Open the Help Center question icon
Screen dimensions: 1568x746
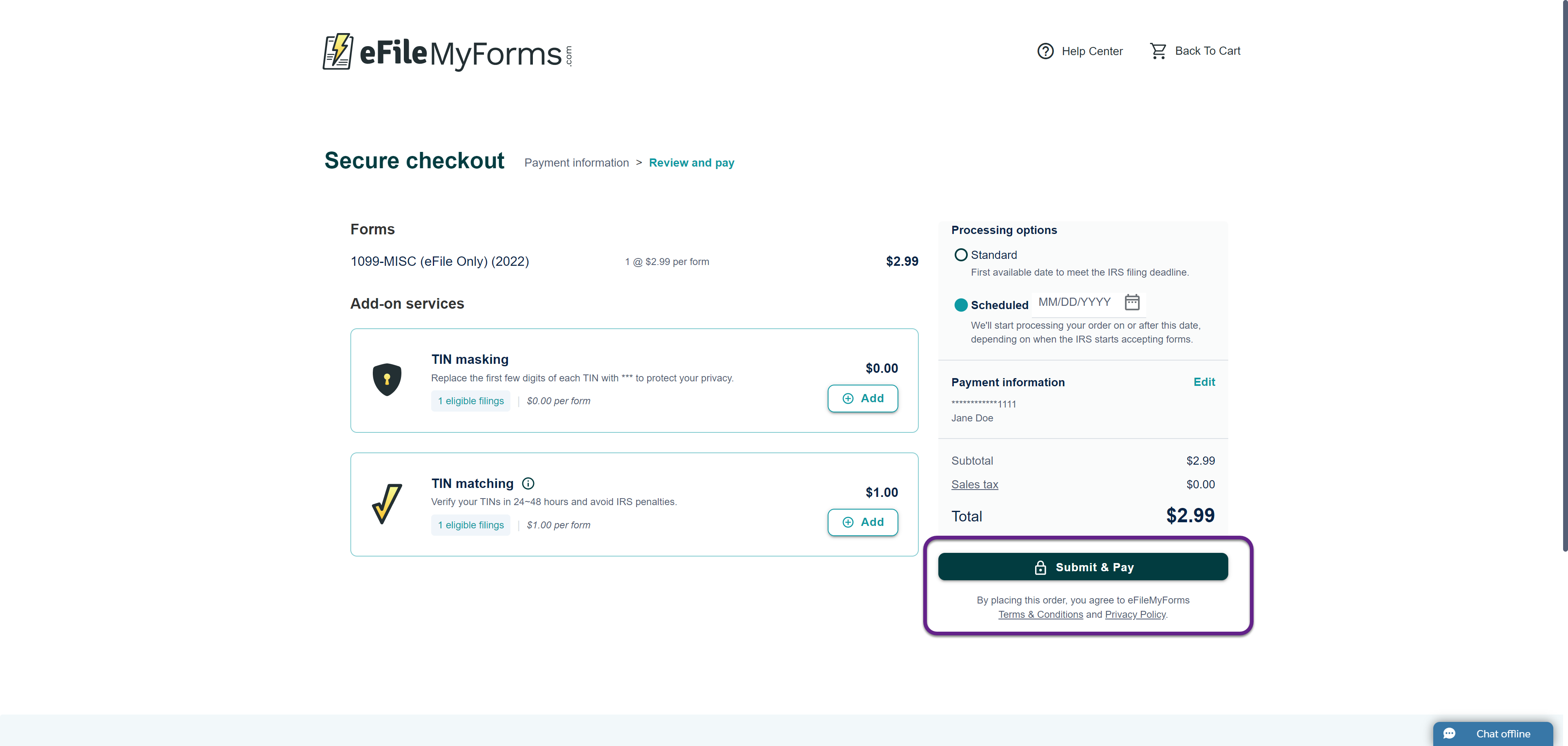coord(1045,51)
